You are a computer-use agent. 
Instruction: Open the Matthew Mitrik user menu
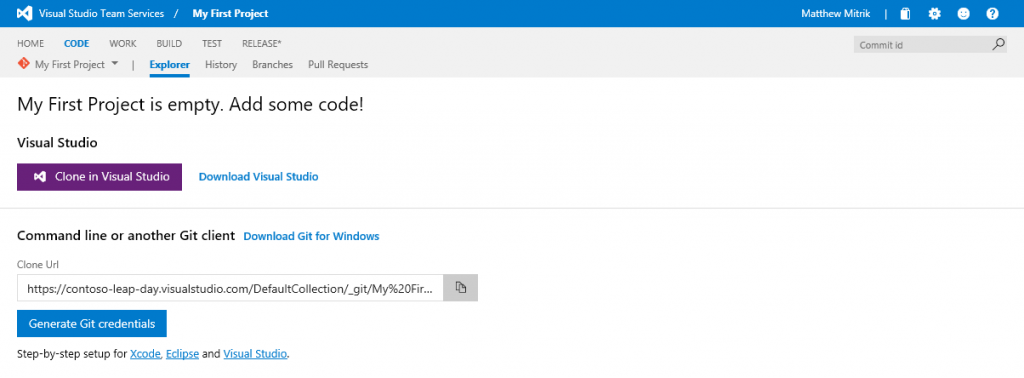[x=835, y=14]
